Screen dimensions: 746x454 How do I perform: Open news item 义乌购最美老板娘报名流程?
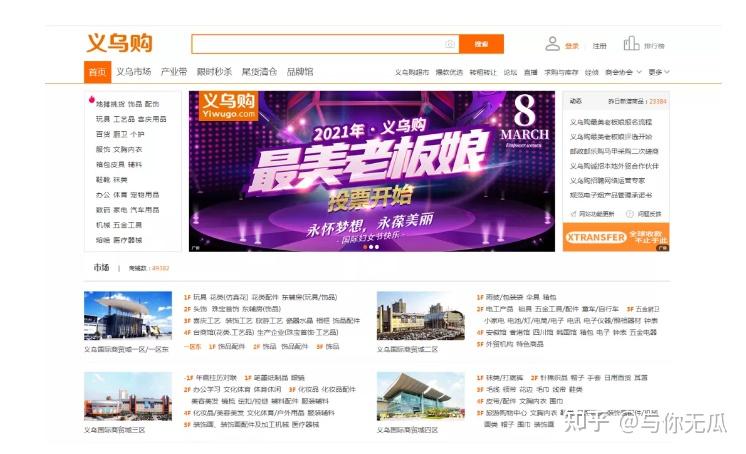point(611,122)
